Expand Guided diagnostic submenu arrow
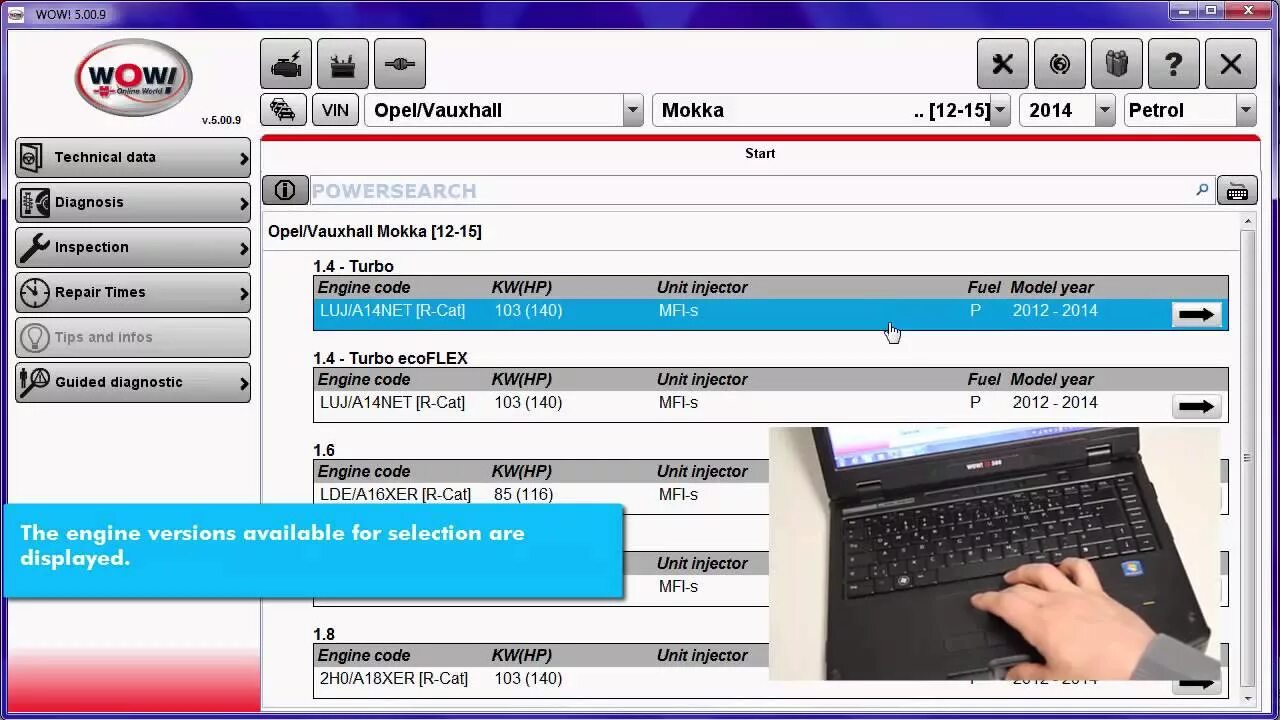This screenshot has width=1280, height=720. point(243,383)
